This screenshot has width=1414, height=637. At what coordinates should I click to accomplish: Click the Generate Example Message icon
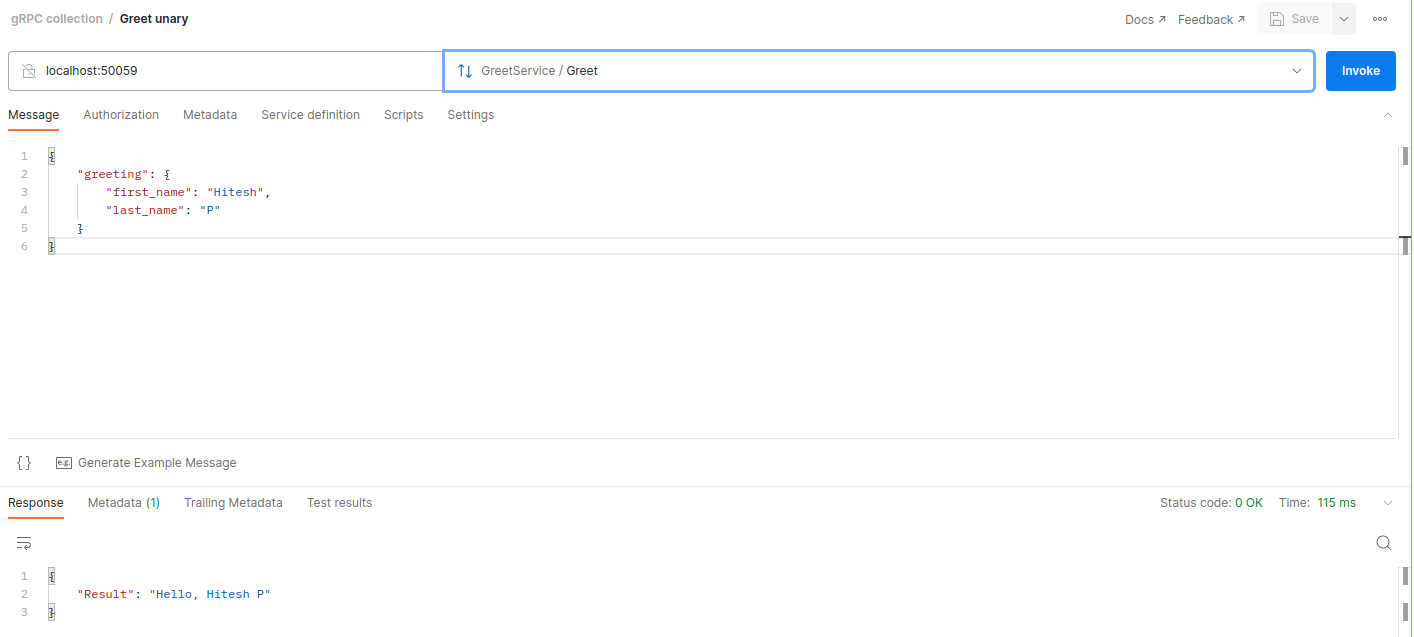pyautogui.click(x=64, y=463)
